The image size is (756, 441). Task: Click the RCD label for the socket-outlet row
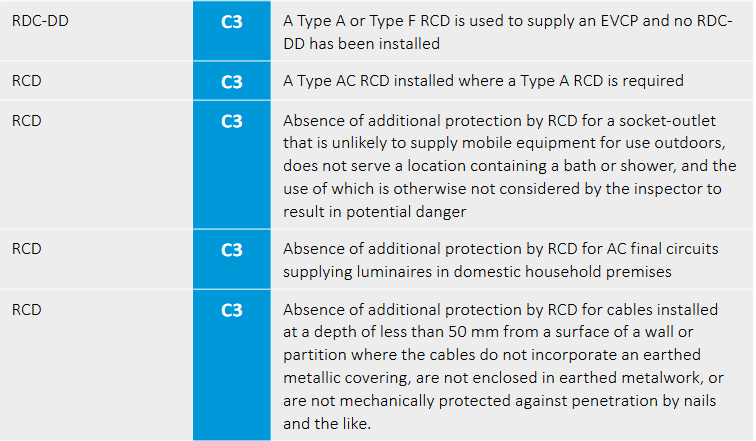pyautogui.click(x=26, y=122)
